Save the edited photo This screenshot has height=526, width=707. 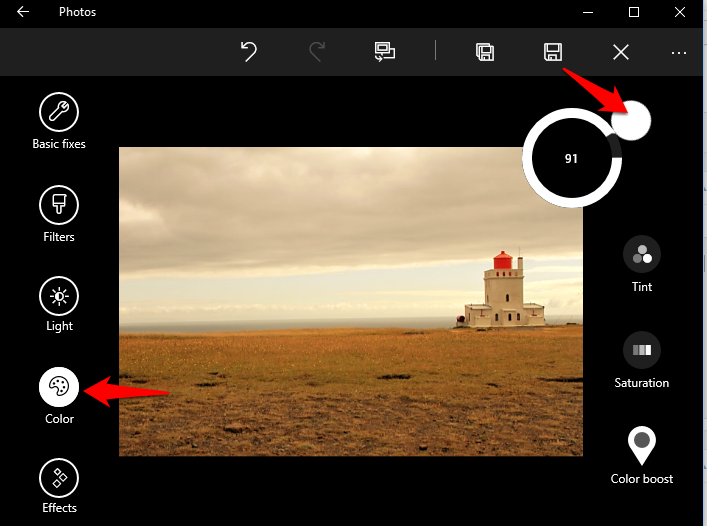click(553, 52)
